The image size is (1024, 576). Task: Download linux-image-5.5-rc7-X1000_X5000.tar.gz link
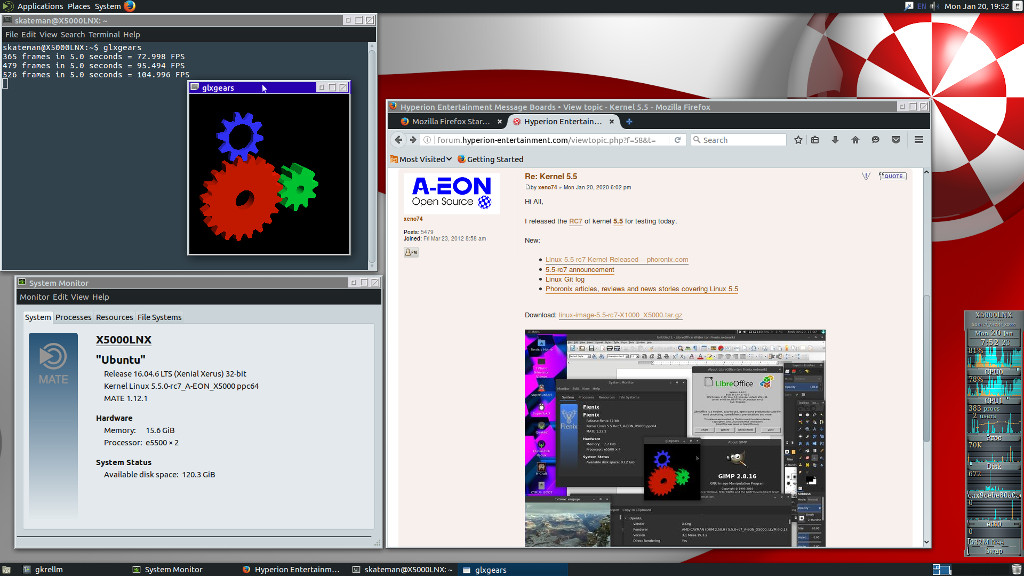click(620, 315)
